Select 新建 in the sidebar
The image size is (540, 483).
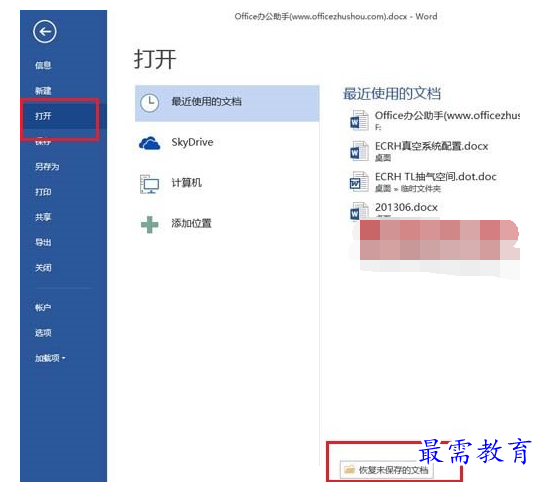coord(43,91)
